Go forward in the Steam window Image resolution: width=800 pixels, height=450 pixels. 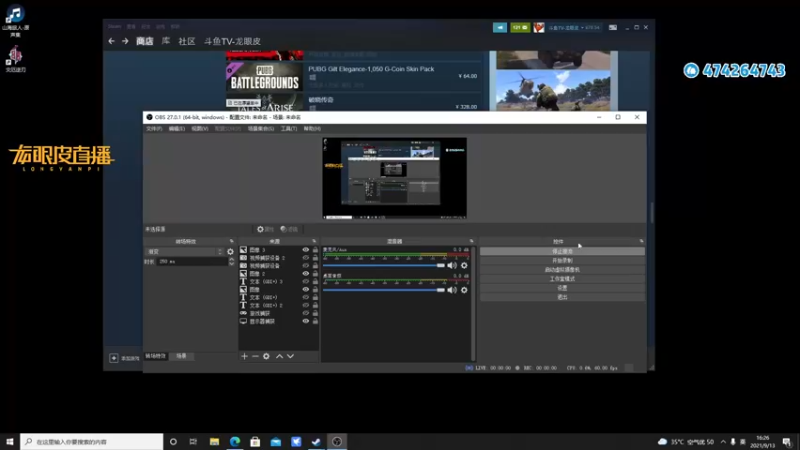[125, 41]
